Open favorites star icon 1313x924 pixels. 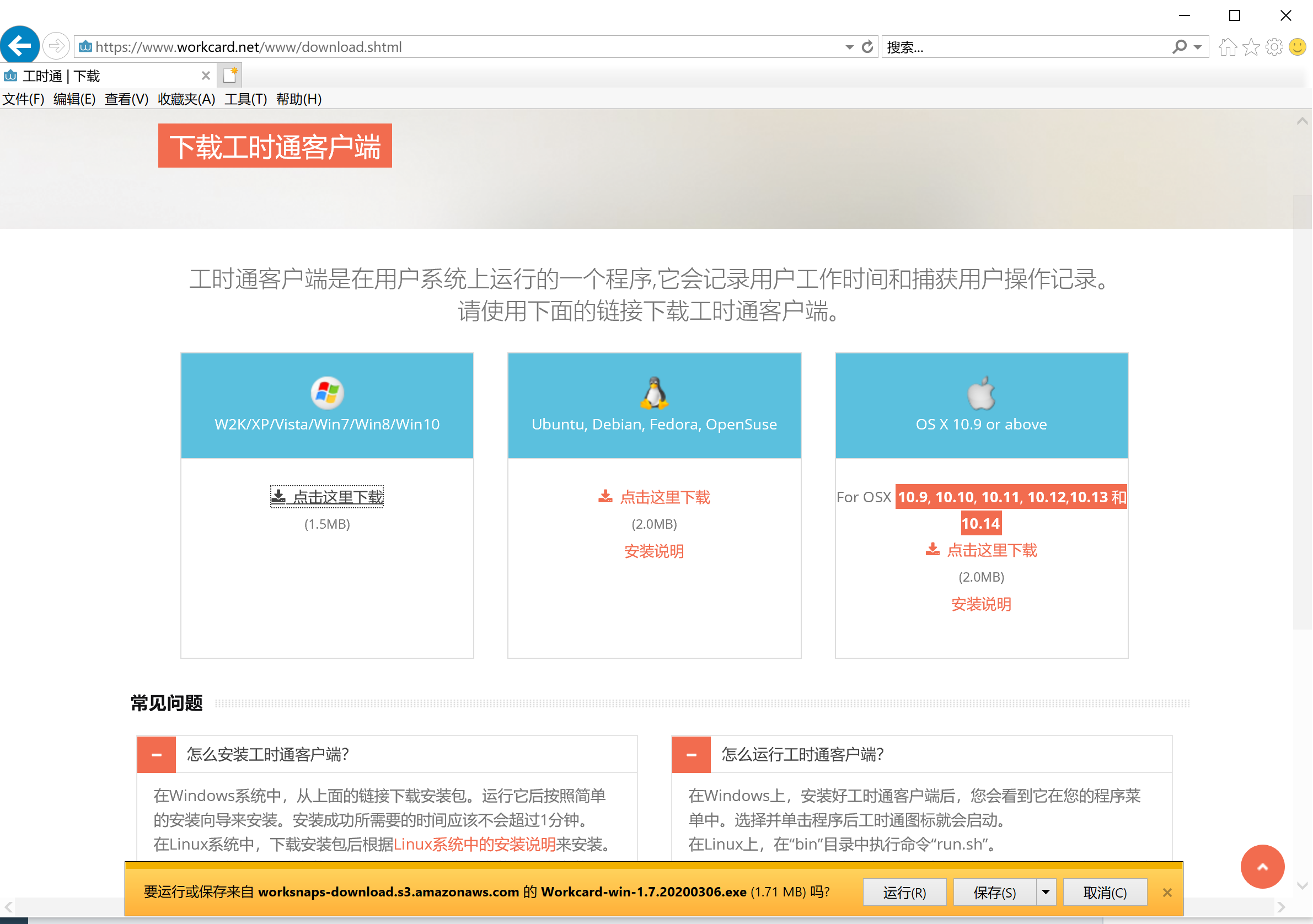coord(1251,47)
